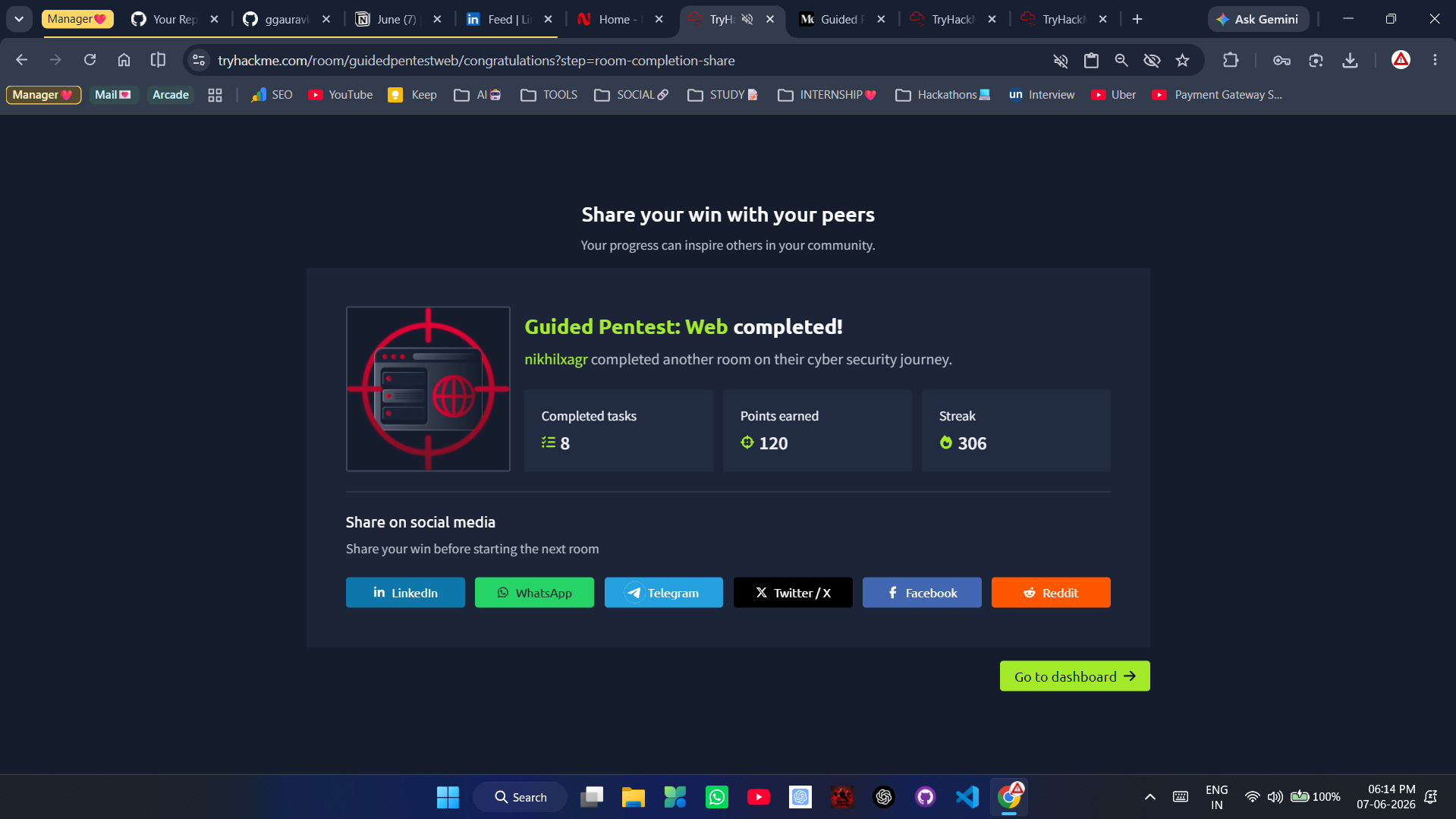Click the zoom magnifier icon in address bar
The width and height of the screenshot is (1456, 819).
click(x=1121, y=60)
